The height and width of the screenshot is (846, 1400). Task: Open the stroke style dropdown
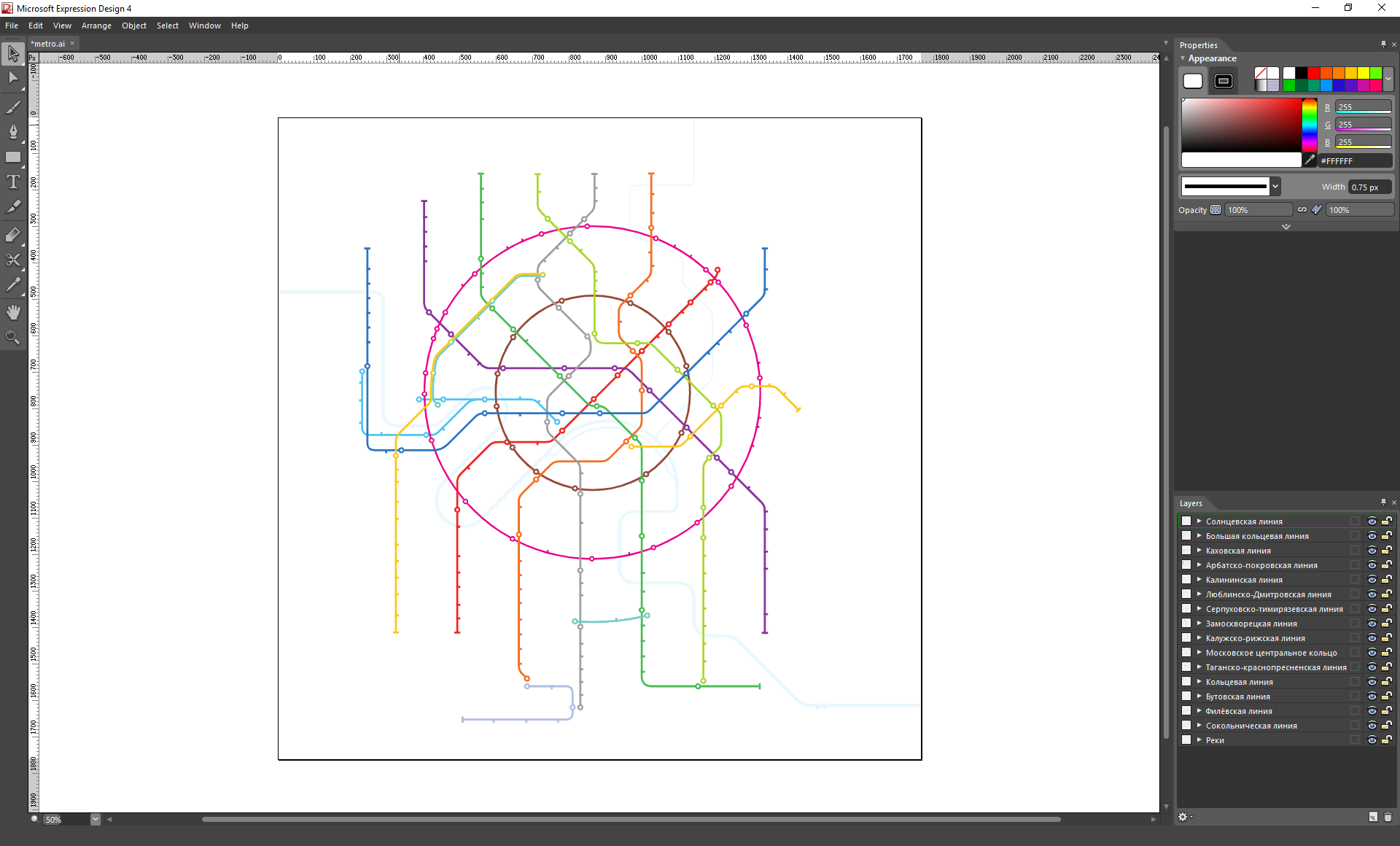[x=1275, y=187]
